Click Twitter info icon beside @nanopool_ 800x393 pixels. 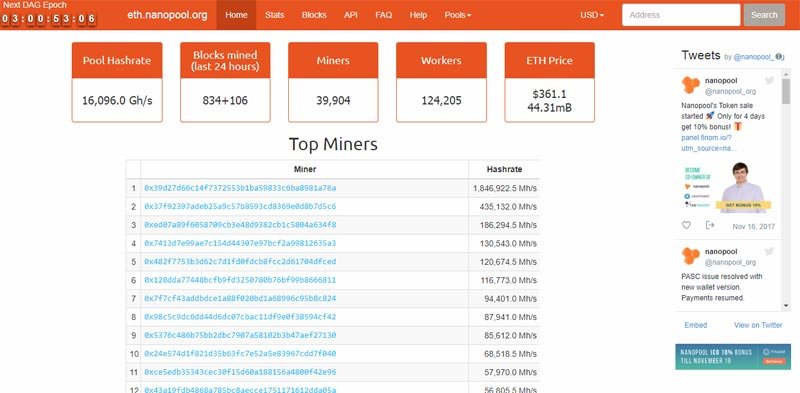pos(779,57)
